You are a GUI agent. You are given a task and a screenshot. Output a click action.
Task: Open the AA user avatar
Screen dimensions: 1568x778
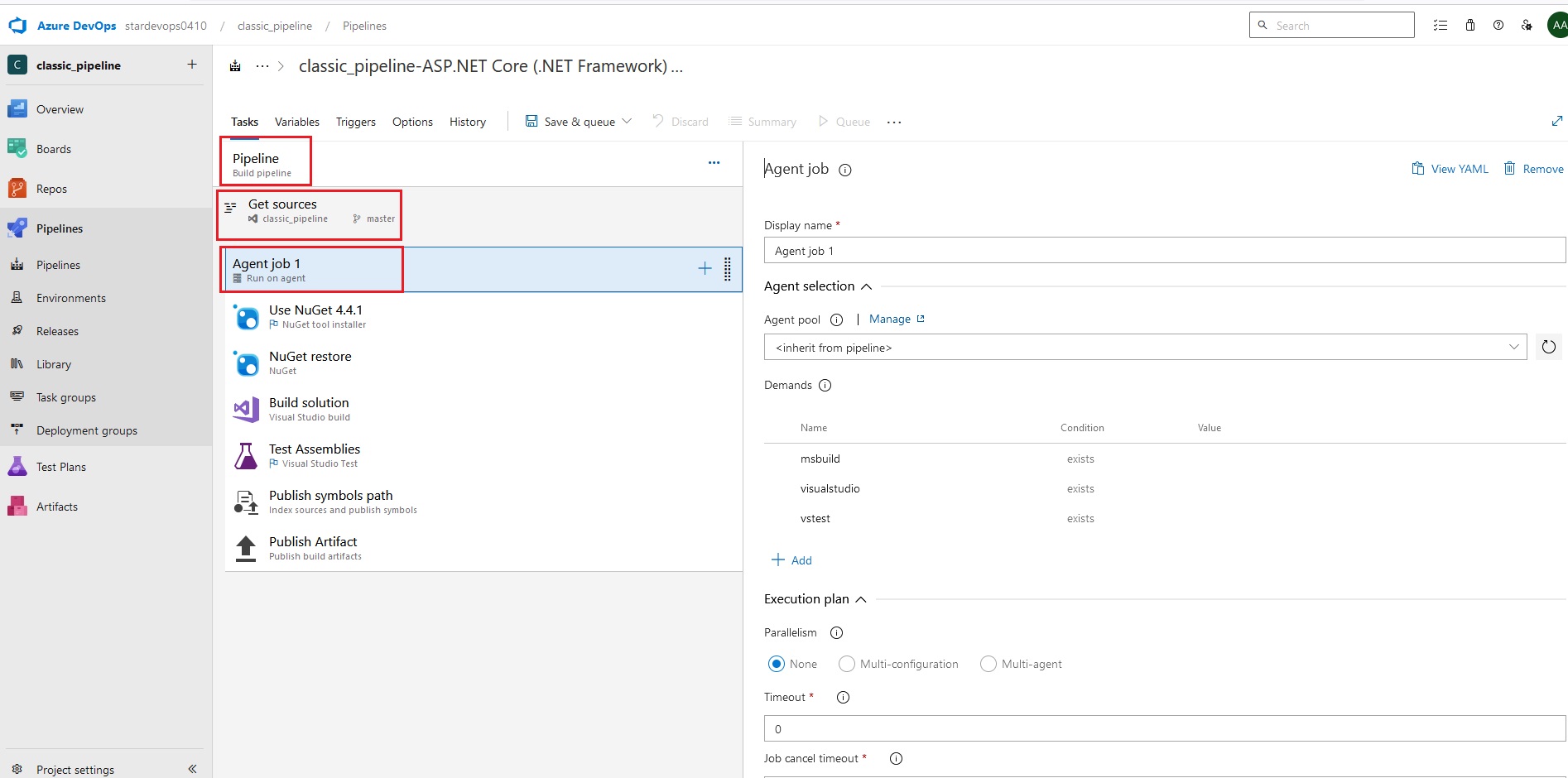(x=1558, y=26)
